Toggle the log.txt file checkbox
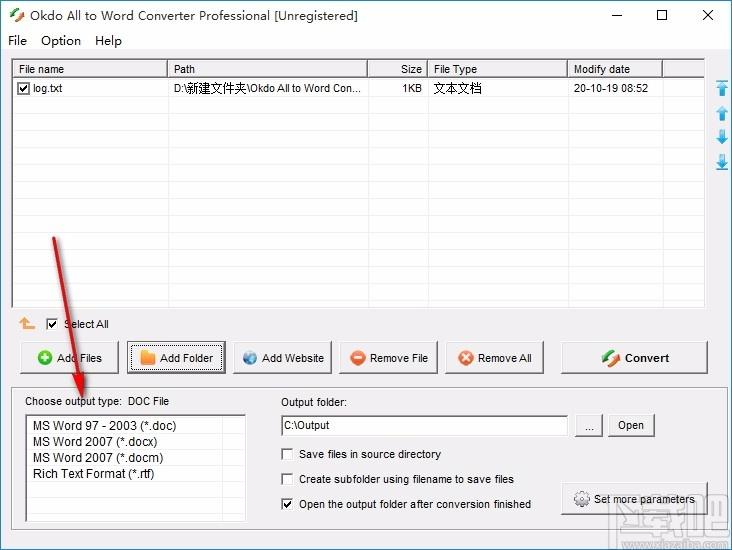Image resolution: width=732 pixels, height=550 pixels. 23,88
